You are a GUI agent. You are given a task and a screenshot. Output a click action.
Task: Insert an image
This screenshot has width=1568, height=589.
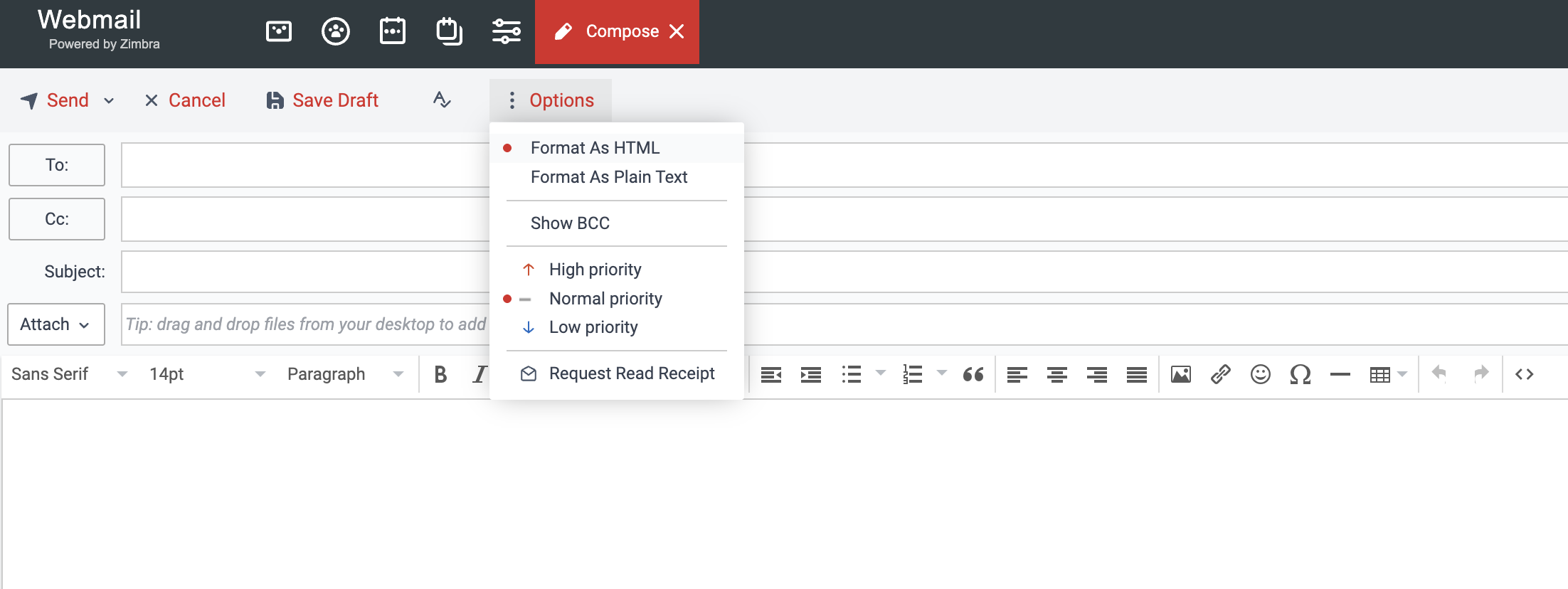tap(1181, 374)
